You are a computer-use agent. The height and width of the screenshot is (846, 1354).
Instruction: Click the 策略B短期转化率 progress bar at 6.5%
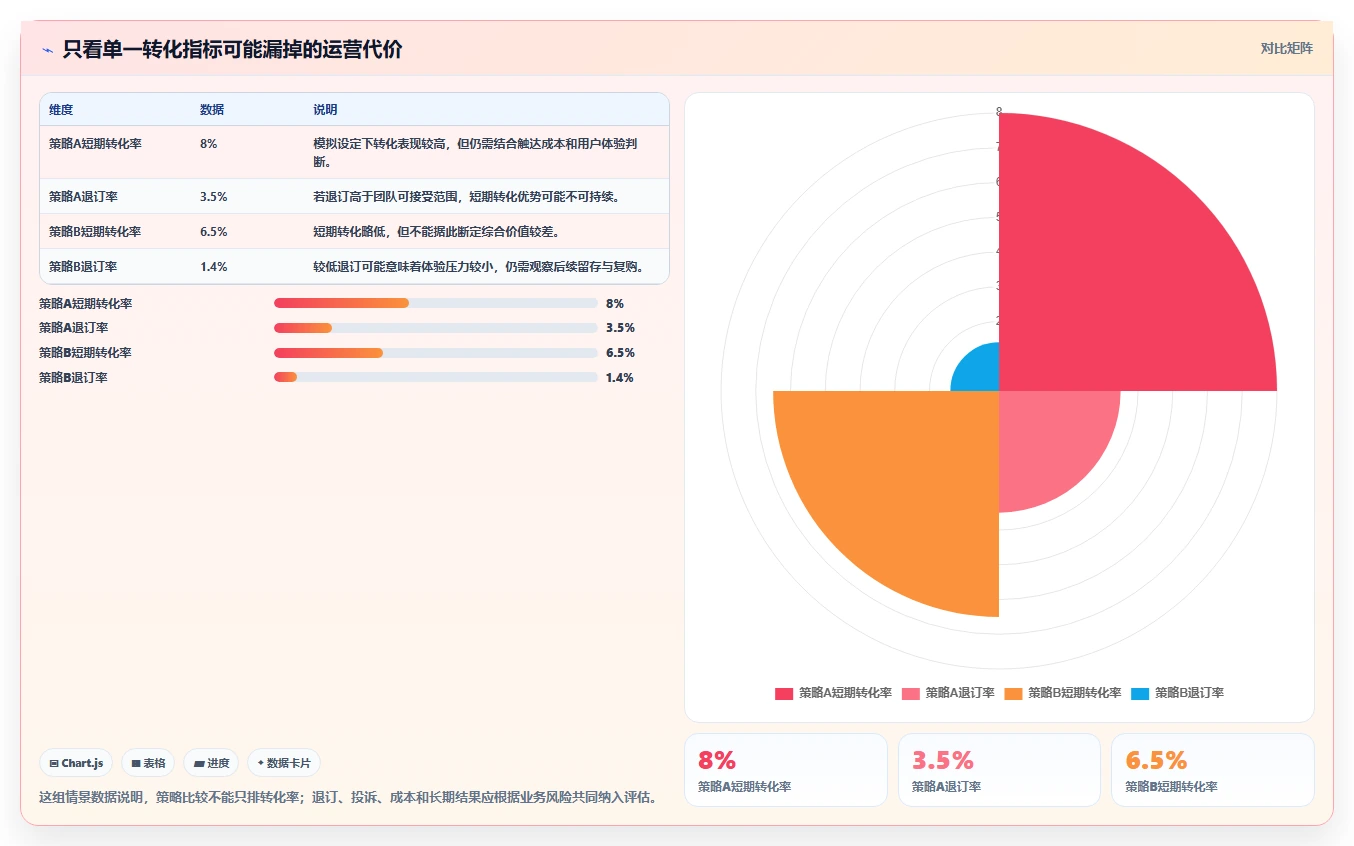[436, 353]
